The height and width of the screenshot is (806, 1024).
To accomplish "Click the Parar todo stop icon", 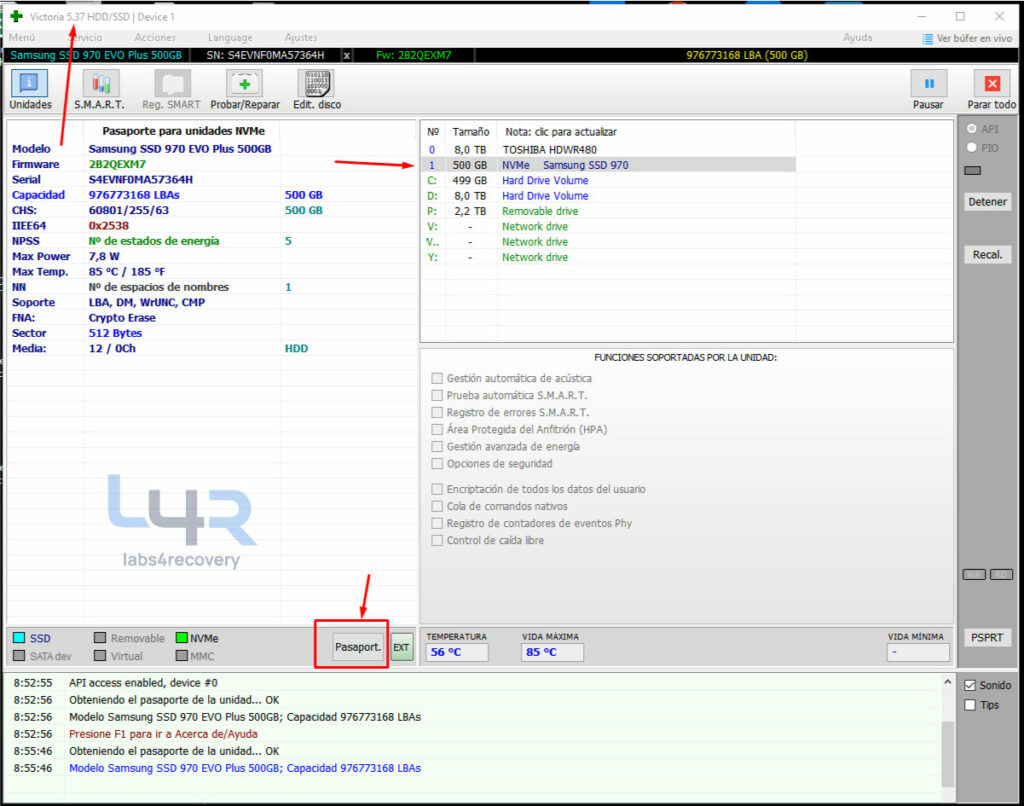I will (x=992, y=84).
